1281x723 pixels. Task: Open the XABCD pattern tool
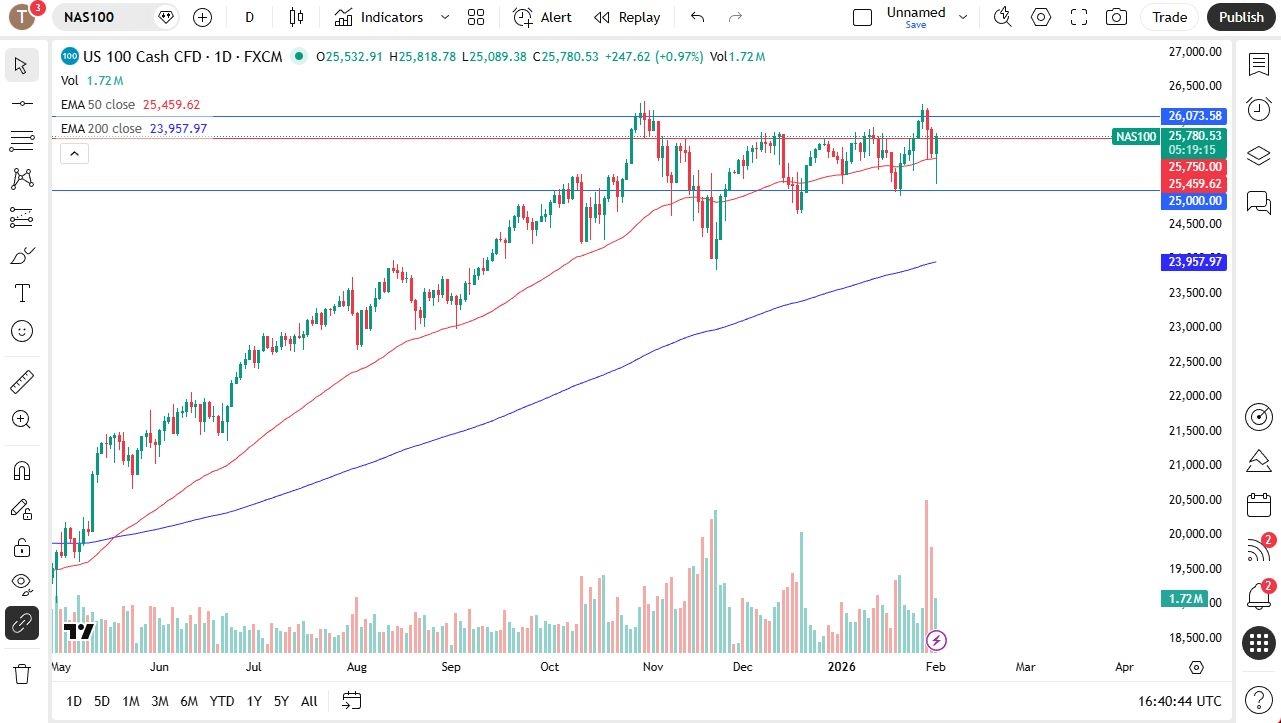coord(22,177)
